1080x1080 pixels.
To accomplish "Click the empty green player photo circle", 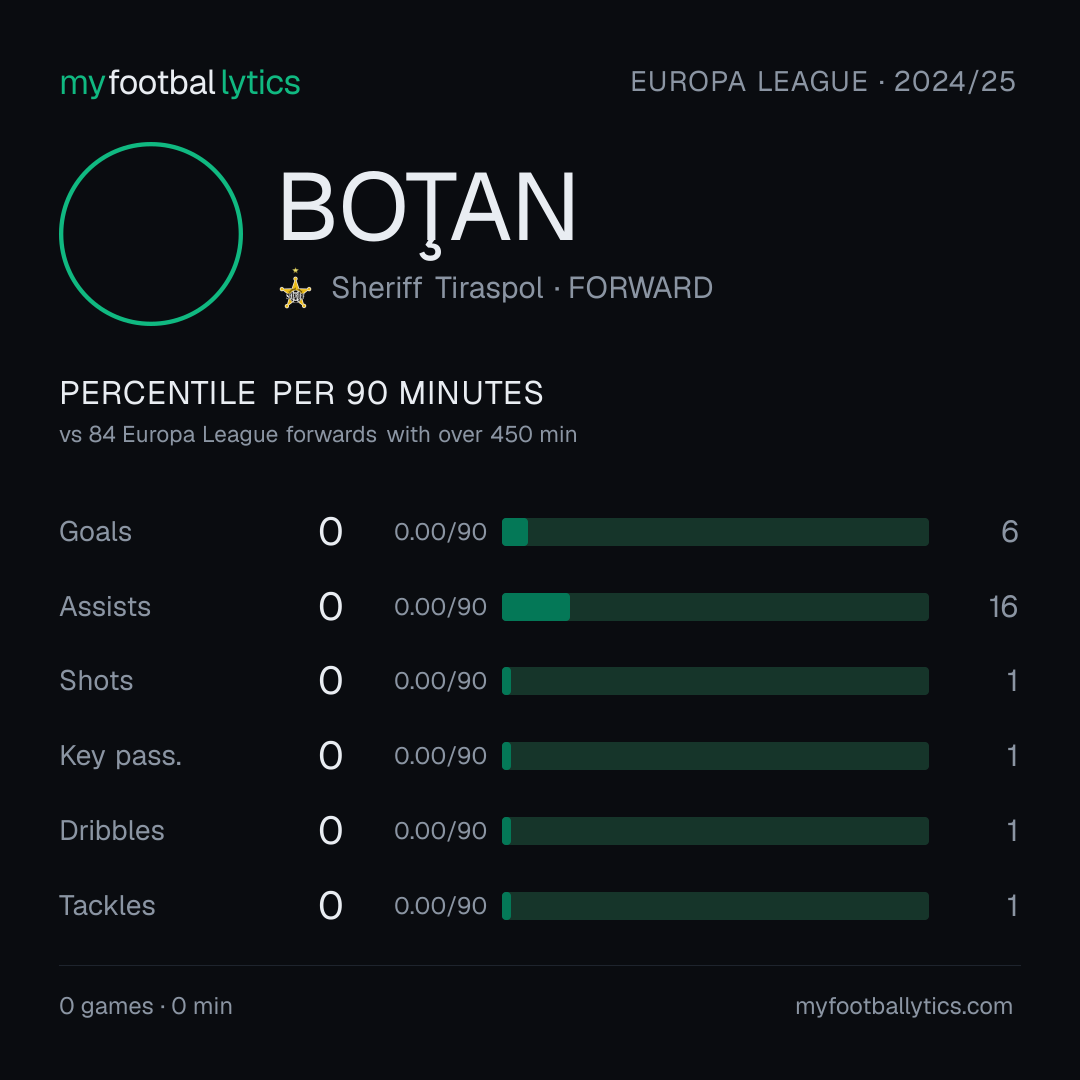I will click(x=151, y=233).
